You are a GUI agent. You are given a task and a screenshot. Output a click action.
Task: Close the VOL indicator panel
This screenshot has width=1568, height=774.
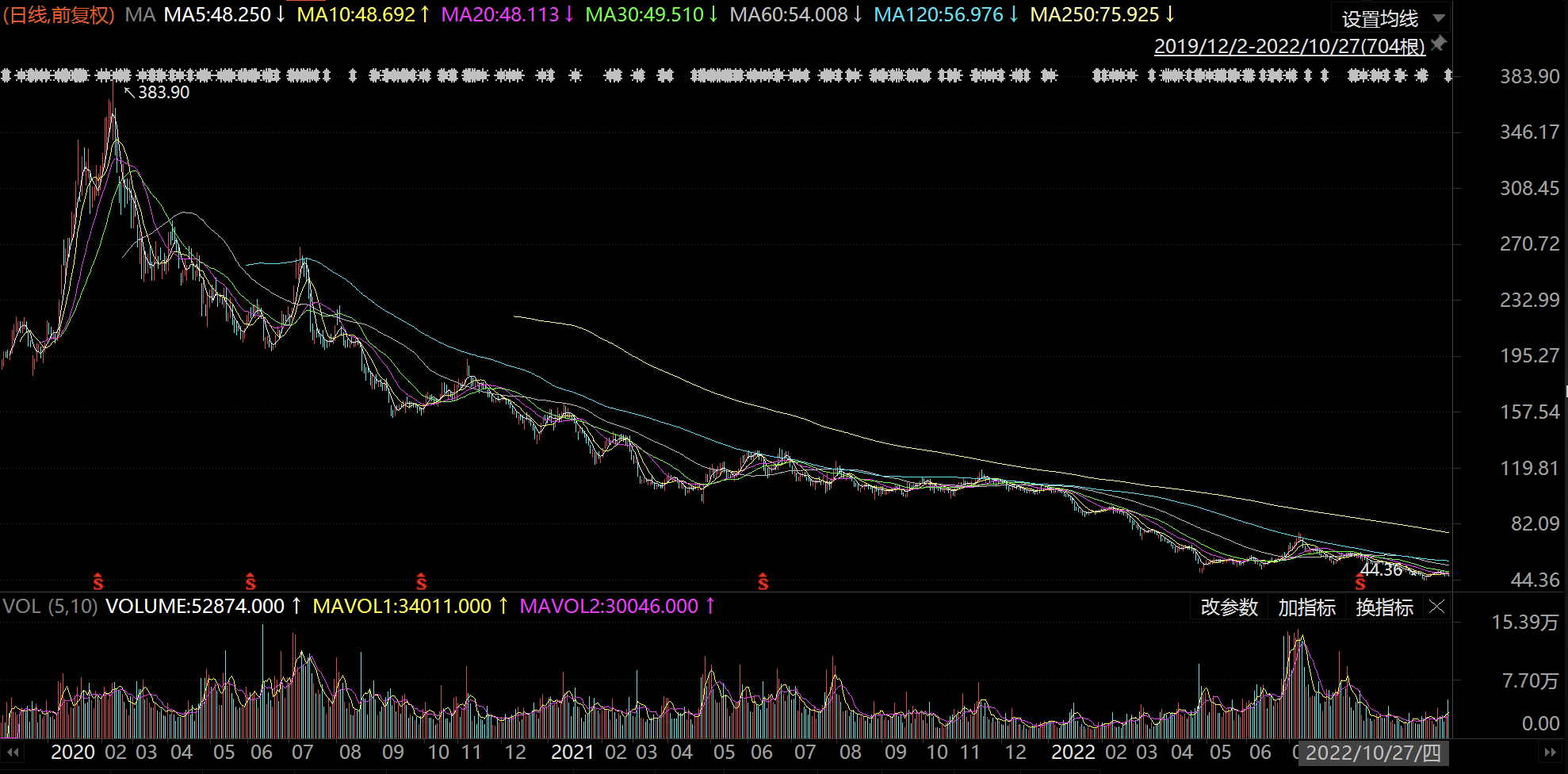1437,607
